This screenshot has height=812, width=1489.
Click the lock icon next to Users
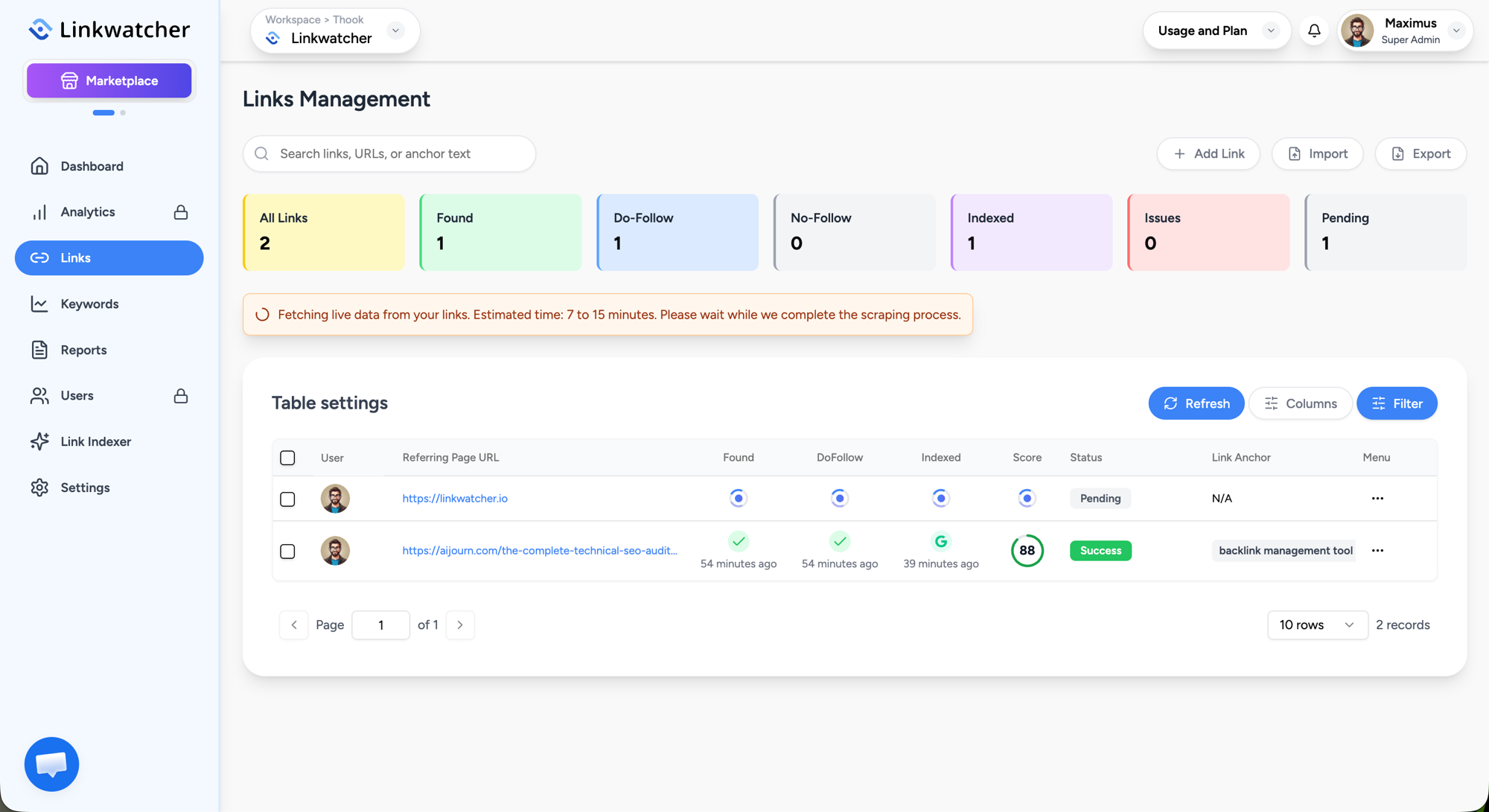pyautogui.click(x=181, y=396)
